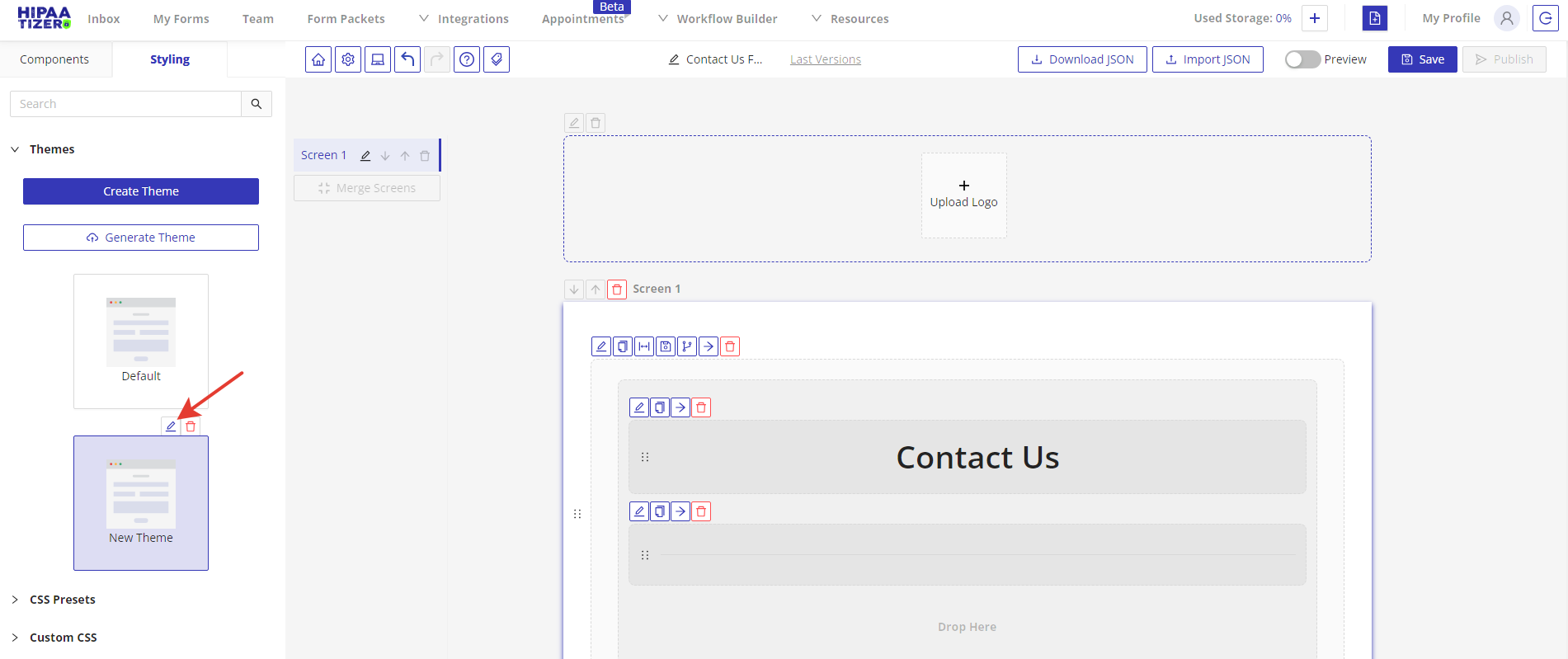Click the branch icon in the container toolbar

[x=687, y=346]
